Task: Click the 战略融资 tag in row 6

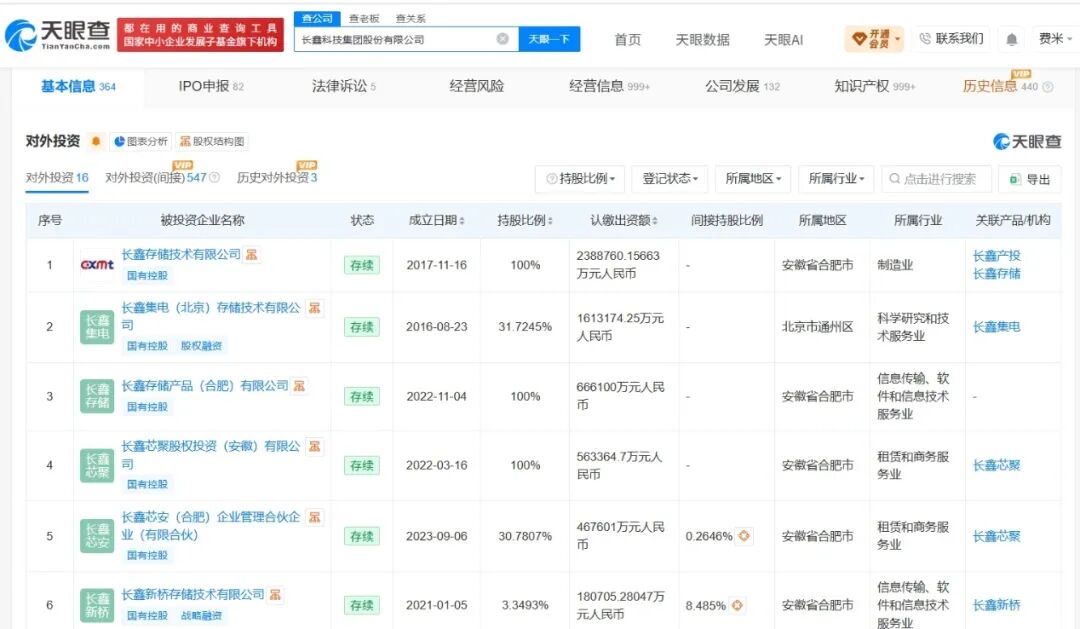Action: point(201,616)
